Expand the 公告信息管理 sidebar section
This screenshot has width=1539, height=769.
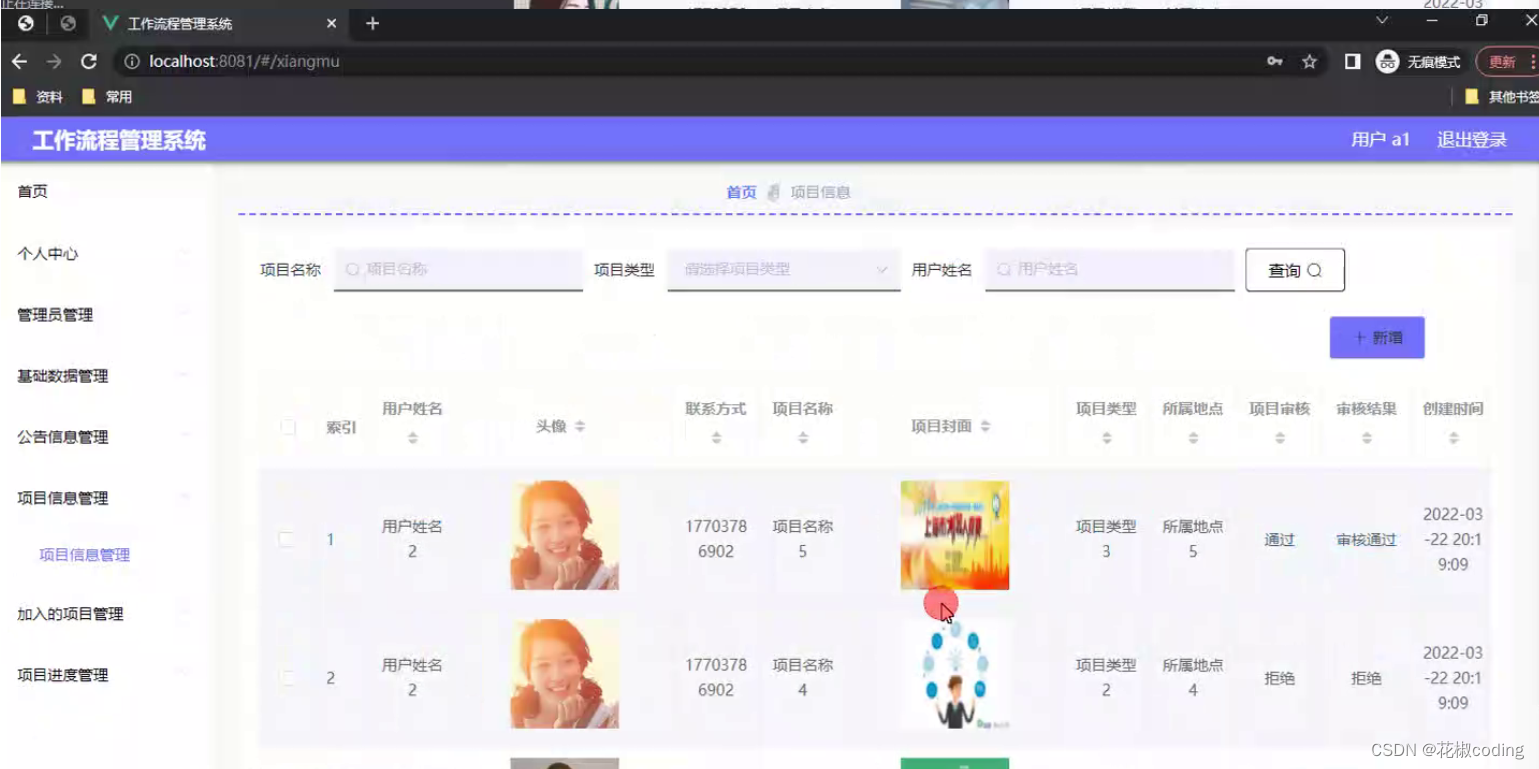click(61, 437)
